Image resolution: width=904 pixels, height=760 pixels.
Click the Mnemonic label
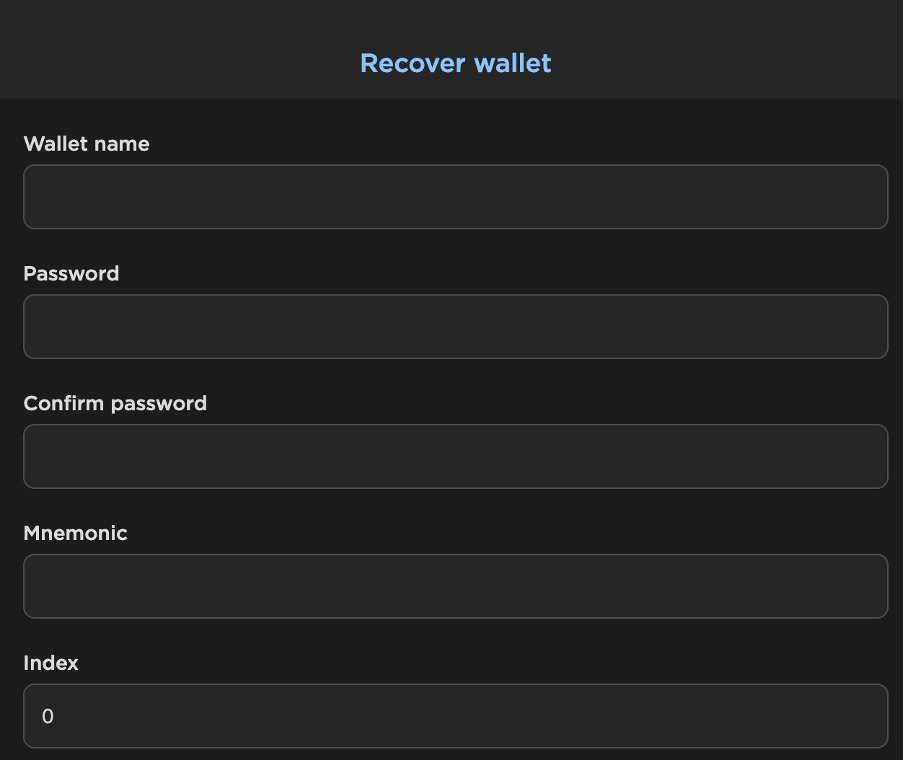coord(75,534)
